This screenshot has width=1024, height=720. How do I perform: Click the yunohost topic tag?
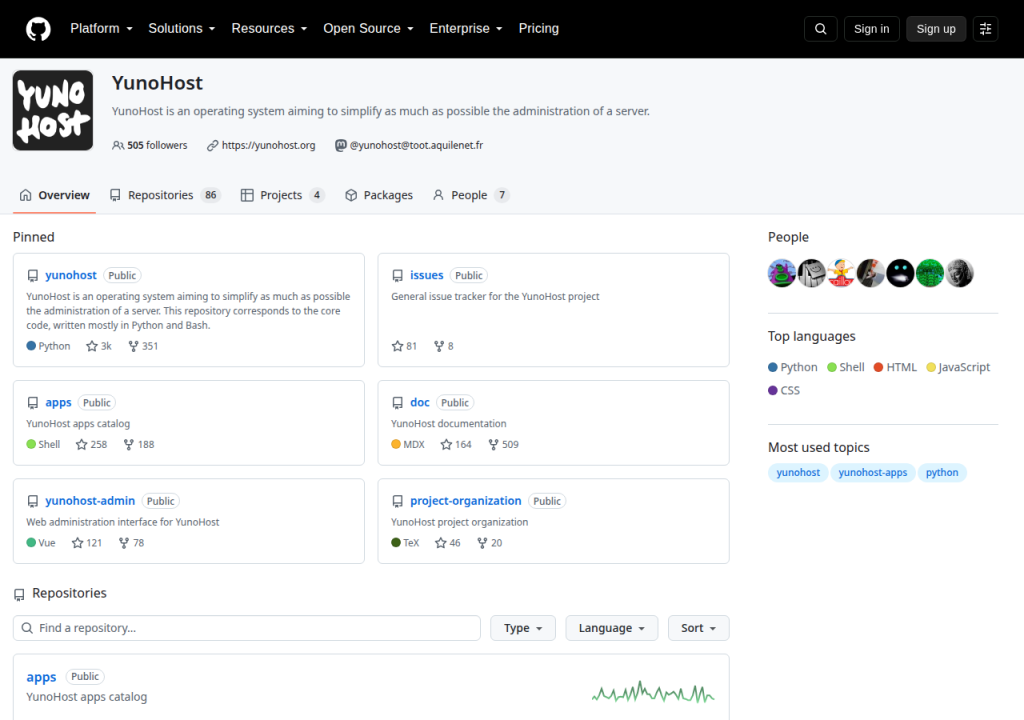point(798,472)
